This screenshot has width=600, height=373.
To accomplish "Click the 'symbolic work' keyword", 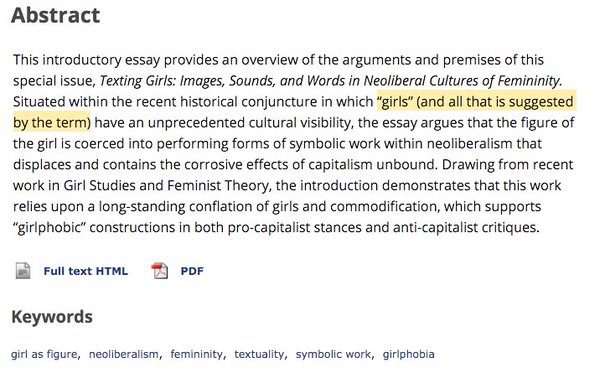I will click(333, 354).
